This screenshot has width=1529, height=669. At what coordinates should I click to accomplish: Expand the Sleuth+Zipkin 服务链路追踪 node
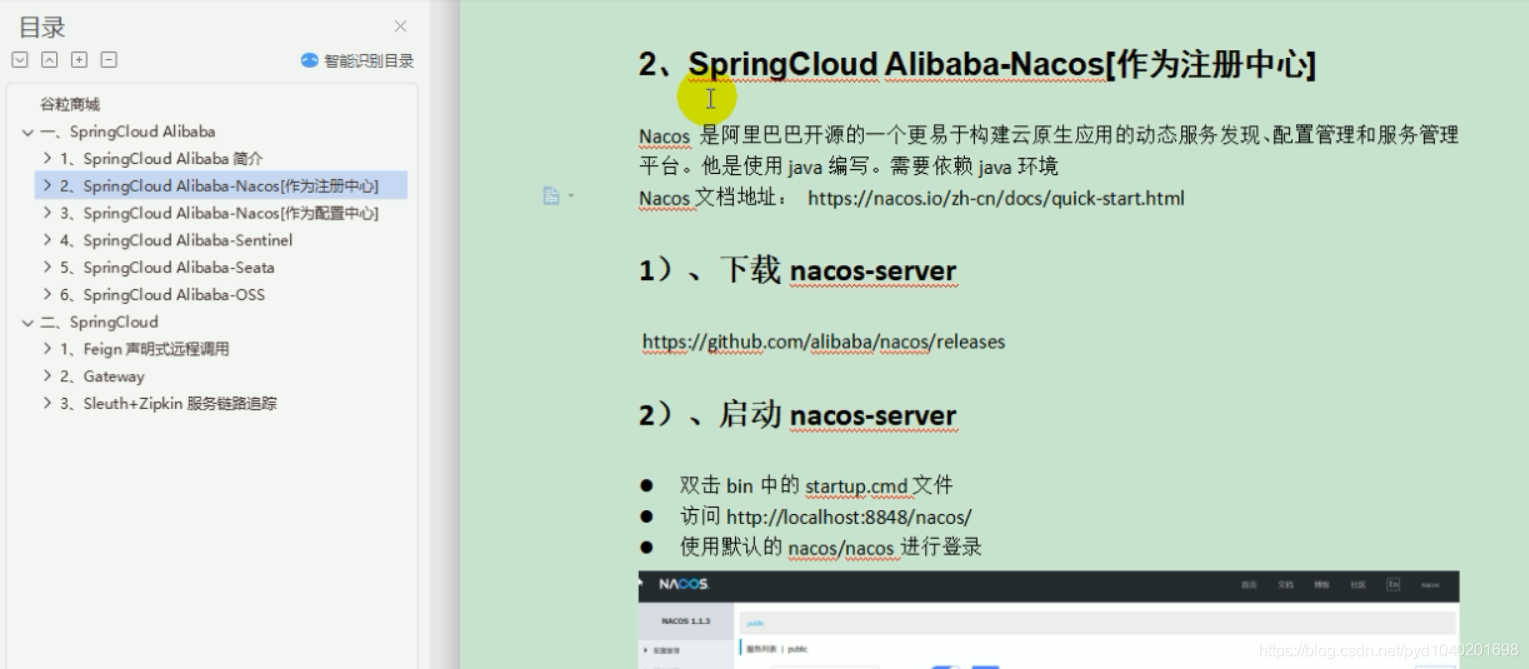[47, 403]
